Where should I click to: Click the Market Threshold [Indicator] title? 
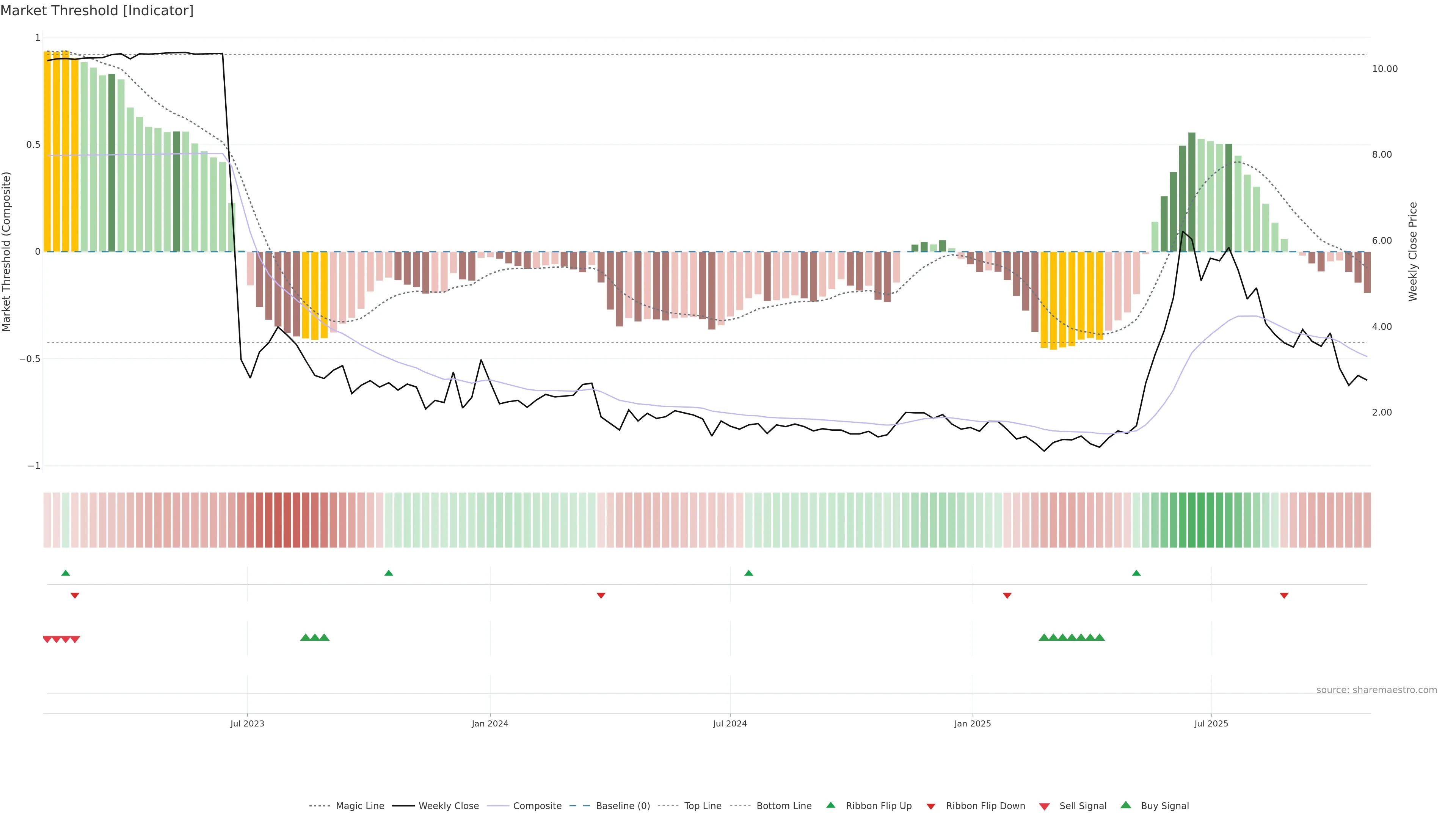(x=97, y=11)
